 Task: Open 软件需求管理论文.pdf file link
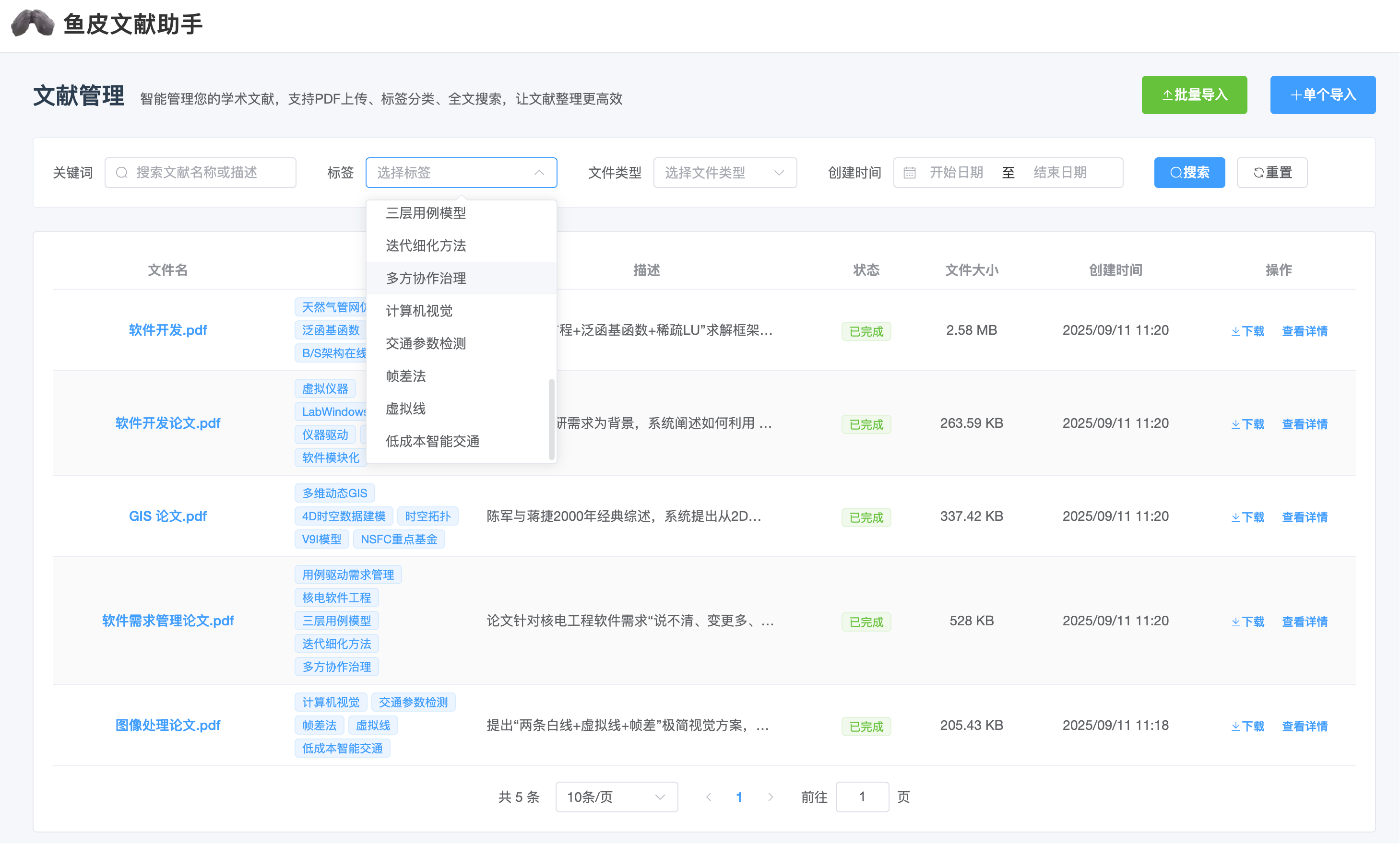(167, 621)
